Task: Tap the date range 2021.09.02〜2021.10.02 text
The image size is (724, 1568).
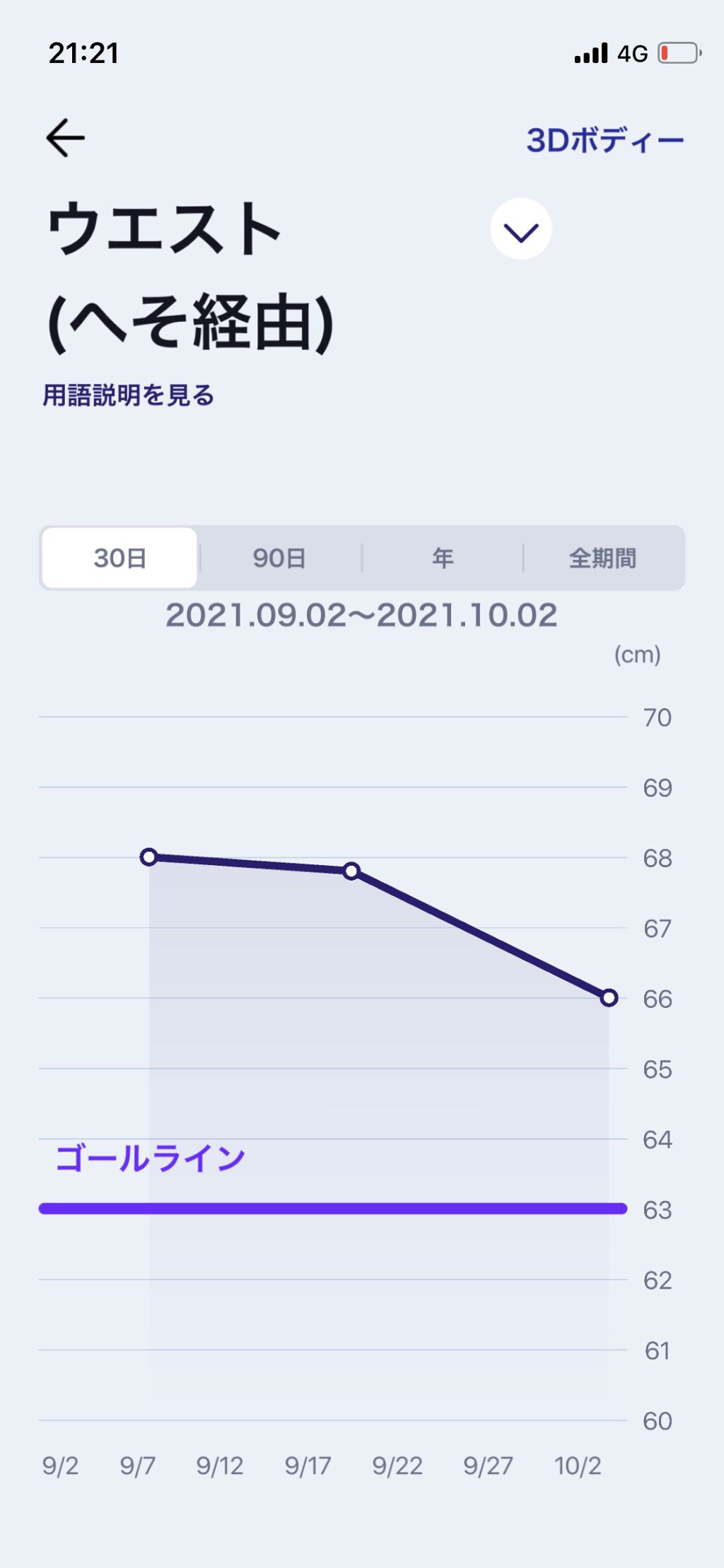Action: point(361,615)
